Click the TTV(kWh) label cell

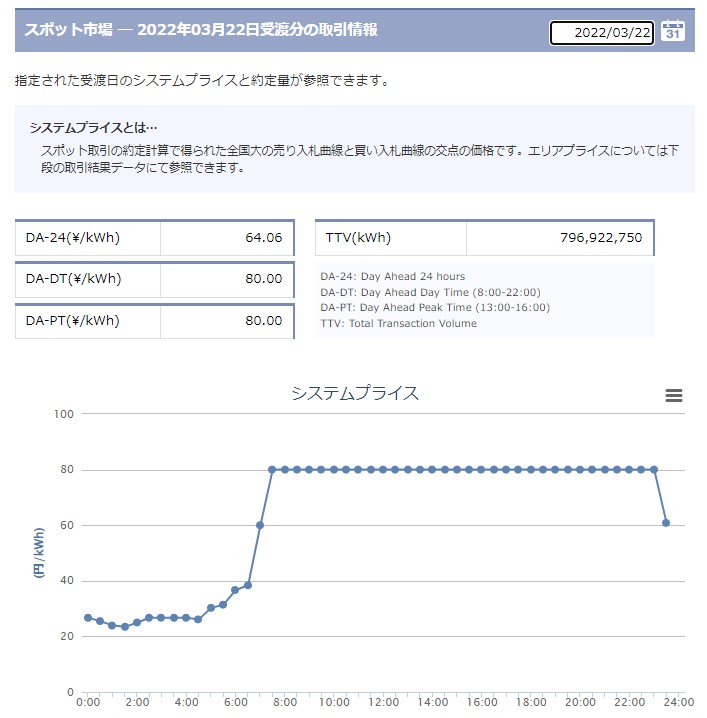pyautogui.click(x=390, y=238)
